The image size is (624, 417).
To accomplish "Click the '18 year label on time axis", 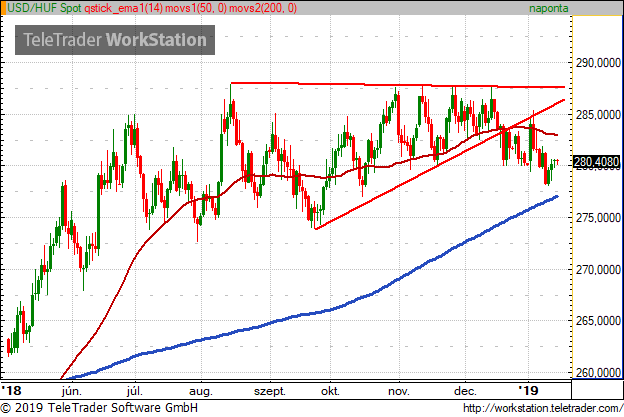I will tap(12, 390).
